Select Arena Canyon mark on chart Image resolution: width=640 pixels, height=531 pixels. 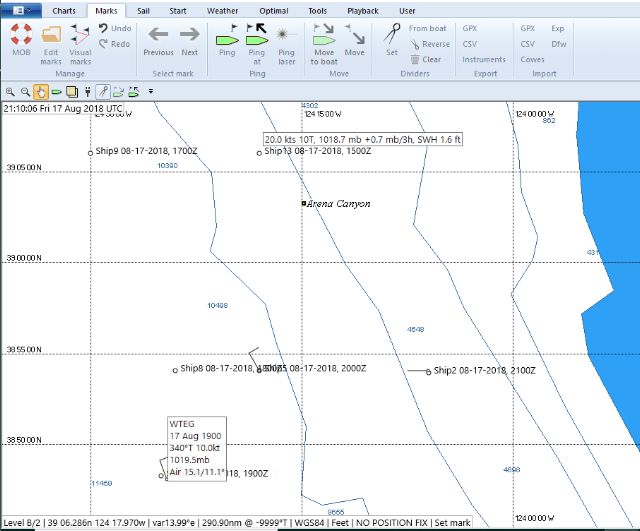pyautogui.click(x=304, y=203)
